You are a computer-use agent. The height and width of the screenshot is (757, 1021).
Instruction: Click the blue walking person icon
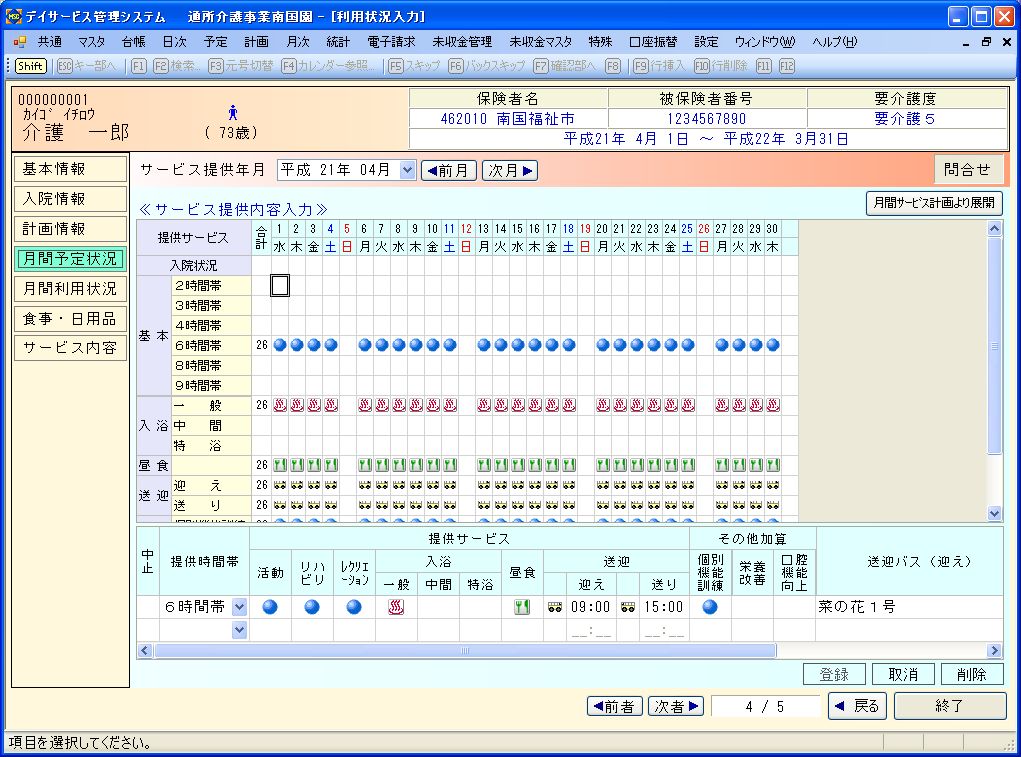tap(233, 112)
